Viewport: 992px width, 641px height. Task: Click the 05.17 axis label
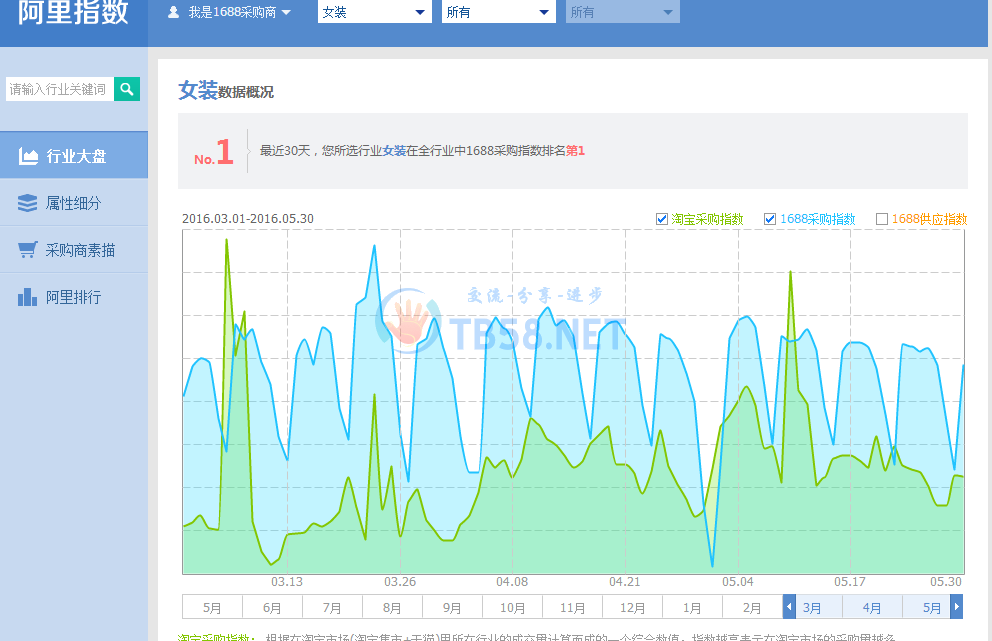(x=850, y=582)
